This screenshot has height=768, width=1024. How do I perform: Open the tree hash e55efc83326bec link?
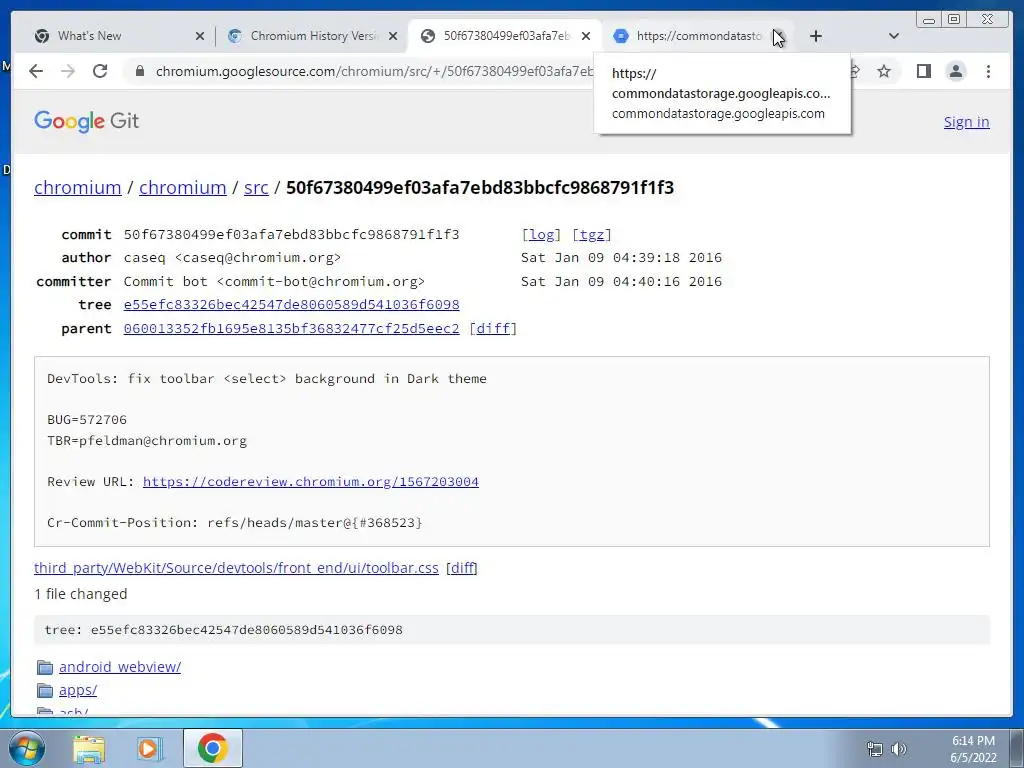tap(291, 304)
